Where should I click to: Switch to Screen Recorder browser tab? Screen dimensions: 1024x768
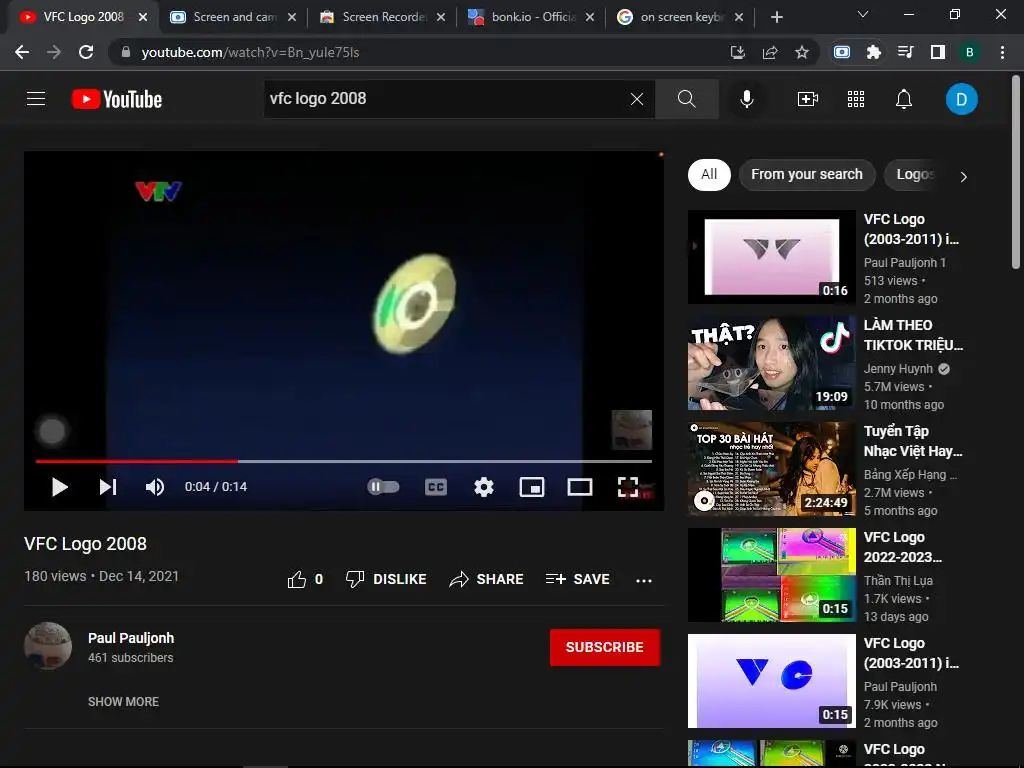coord(383,17)
